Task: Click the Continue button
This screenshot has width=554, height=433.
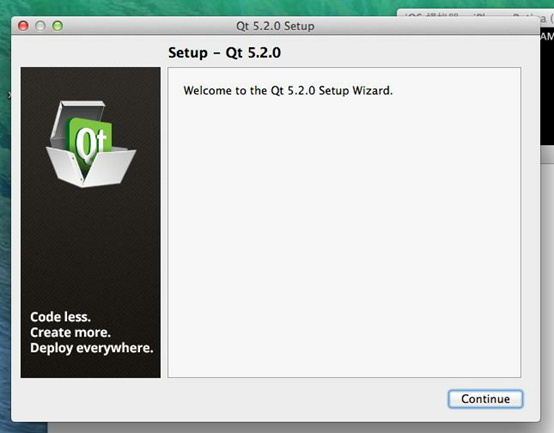Action: point(485,399)
